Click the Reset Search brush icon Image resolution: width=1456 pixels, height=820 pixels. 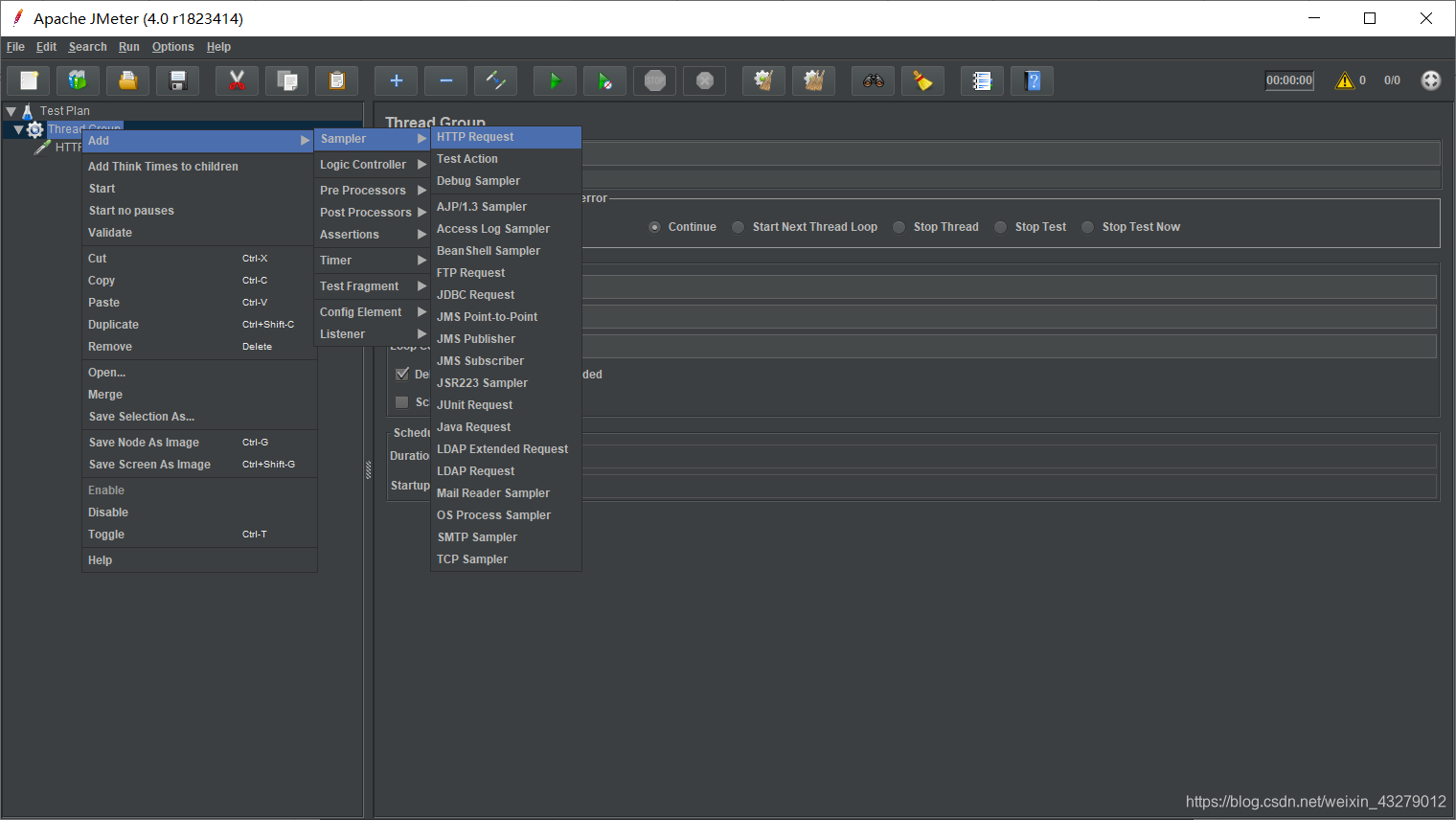(923, 80)
